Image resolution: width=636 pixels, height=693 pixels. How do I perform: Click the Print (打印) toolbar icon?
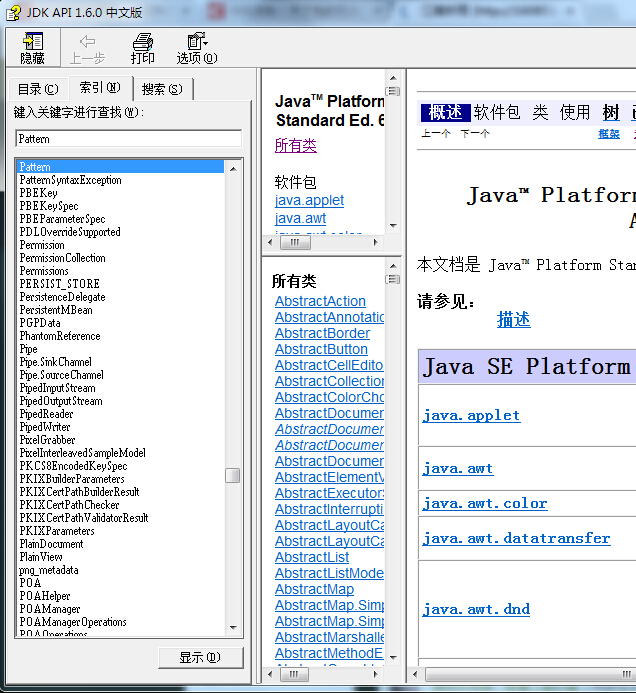(x=142, y=48)
